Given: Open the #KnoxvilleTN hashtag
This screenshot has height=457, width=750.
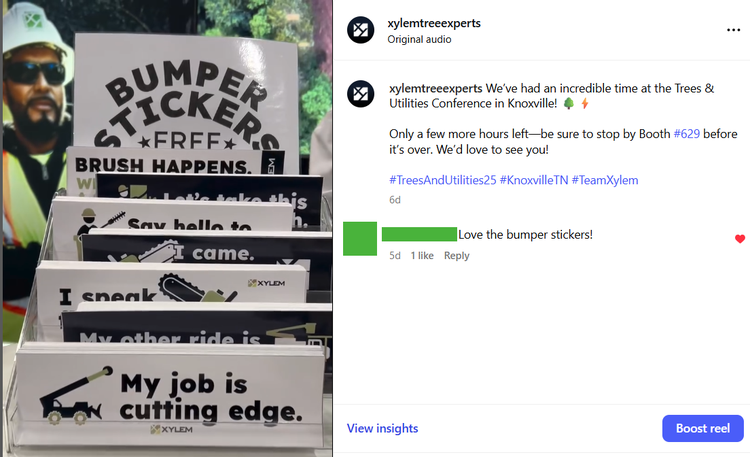Looking at the screenshot, I should pos(534,180).
